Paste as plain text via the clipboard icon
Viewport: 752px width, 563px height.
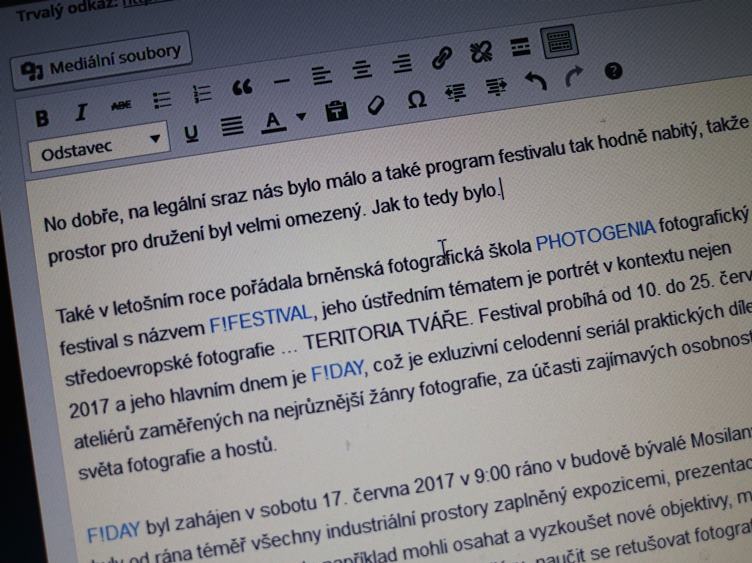tap(336, 111)
